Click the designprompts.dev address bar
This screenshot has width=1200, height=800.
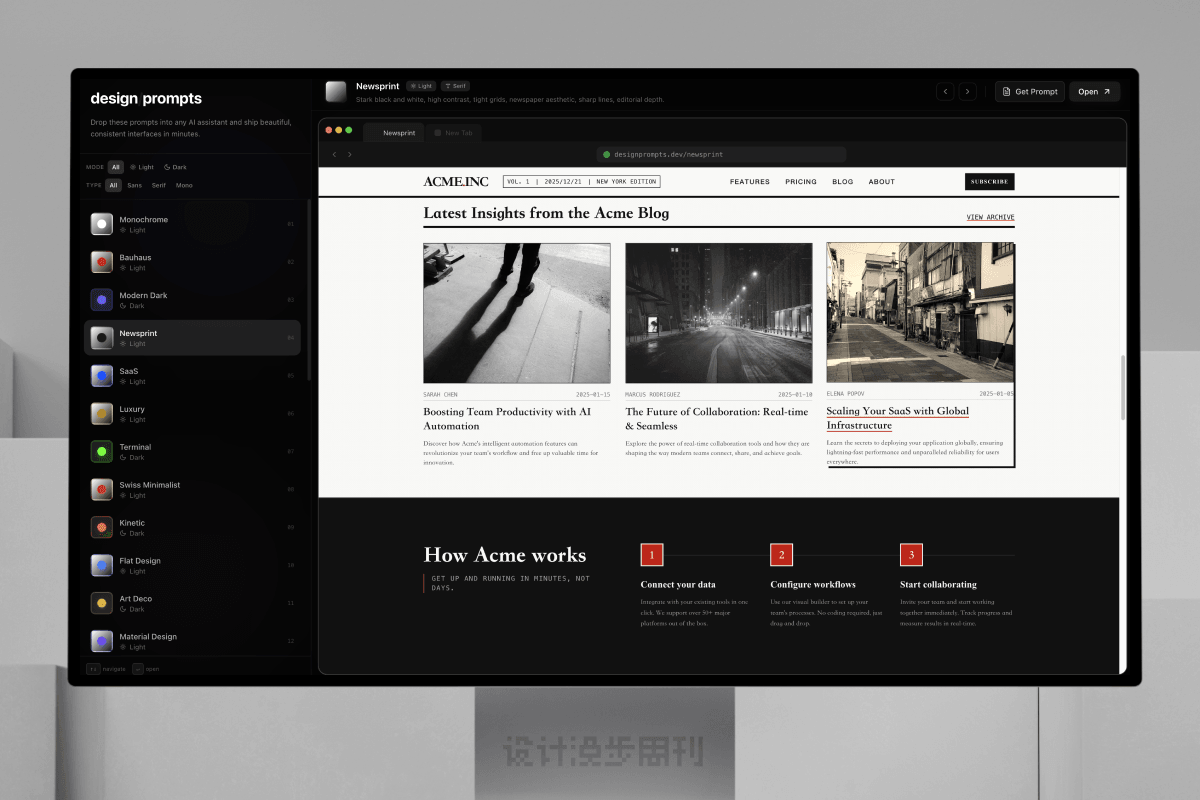click(x=722, y=155)
